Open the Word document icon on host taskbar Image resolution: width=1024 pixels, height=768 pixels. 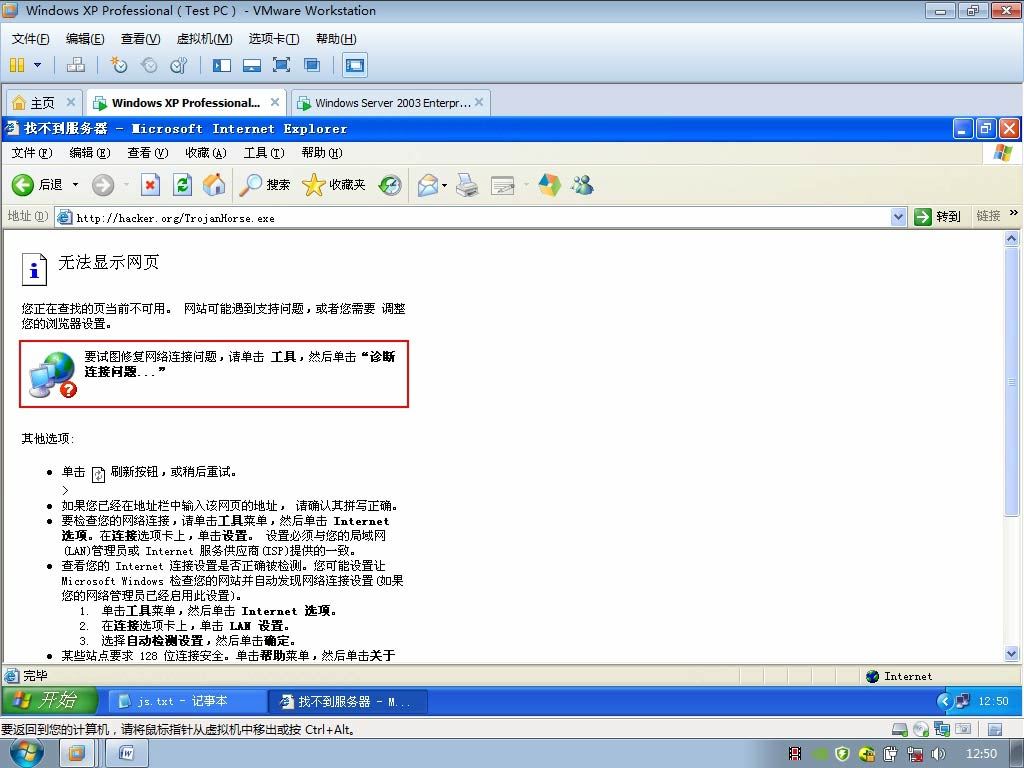pyautogui.click(x=126, y=754)
